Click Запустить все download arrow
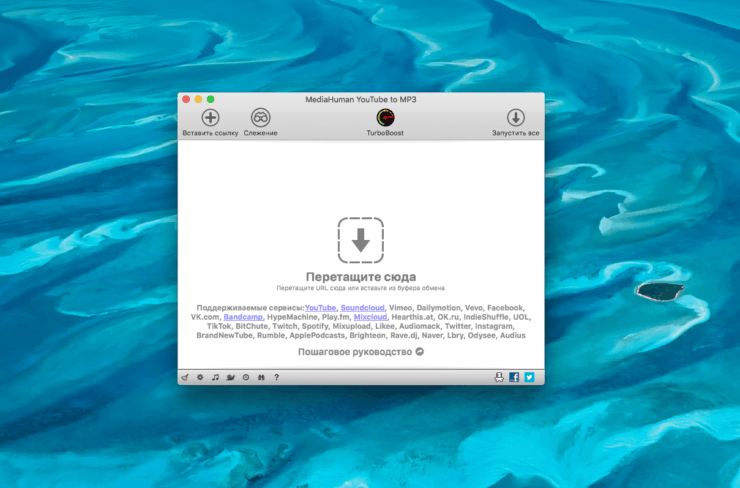740x488 pixels. tap(515, 117)
